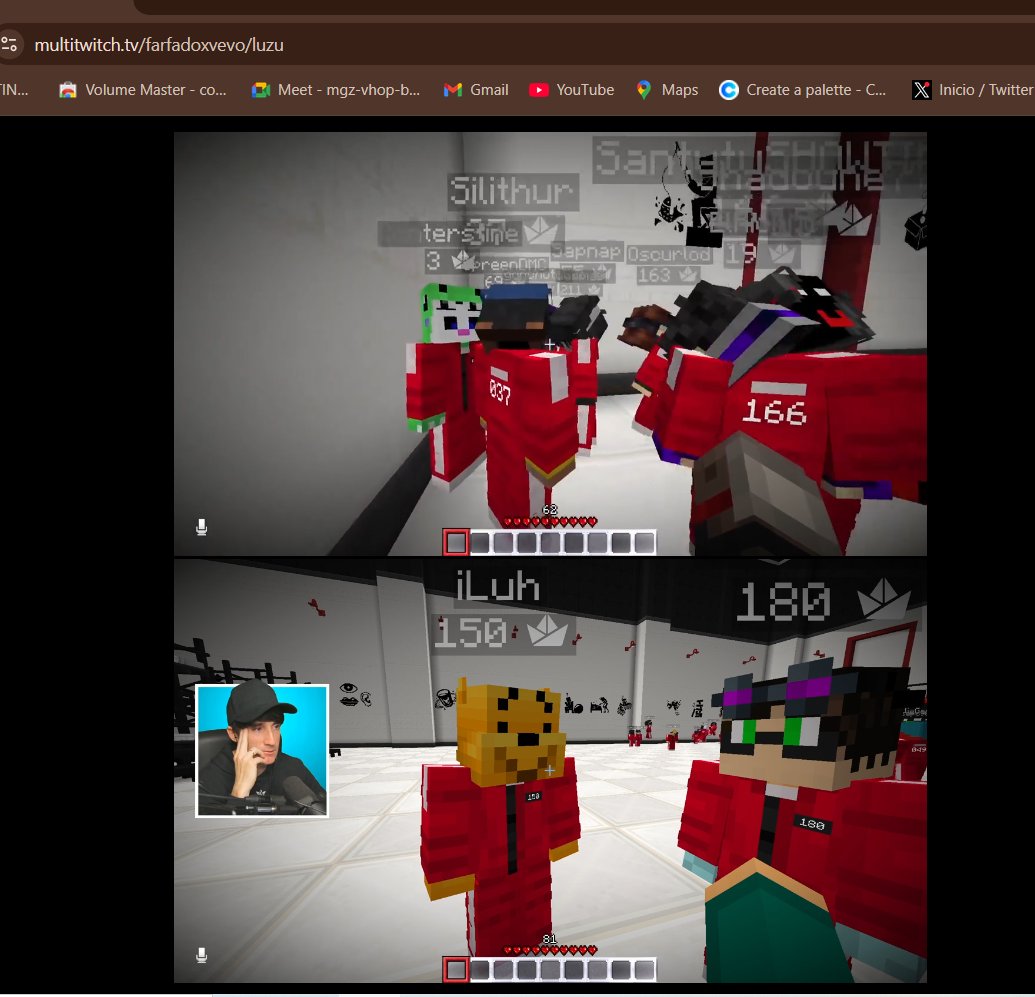
Task: Click the paper boat icon beside 180
Action: coord(883,598)
